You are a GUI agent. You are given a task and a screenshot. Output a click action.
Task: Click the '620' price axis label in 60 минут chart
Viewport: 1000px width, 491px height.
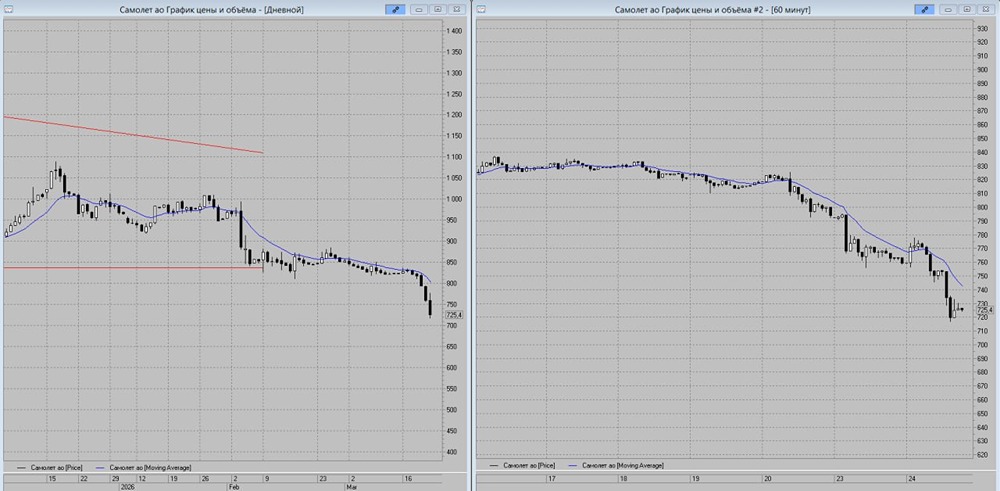[x=982, y=455]
